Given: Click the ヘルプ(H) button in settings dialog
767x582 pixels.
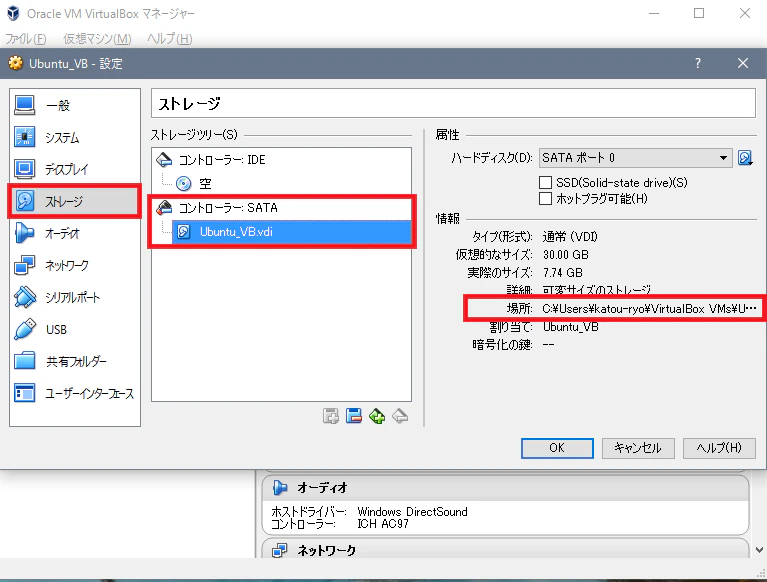Looking at the screenshot, I should [x=719, y=448].
